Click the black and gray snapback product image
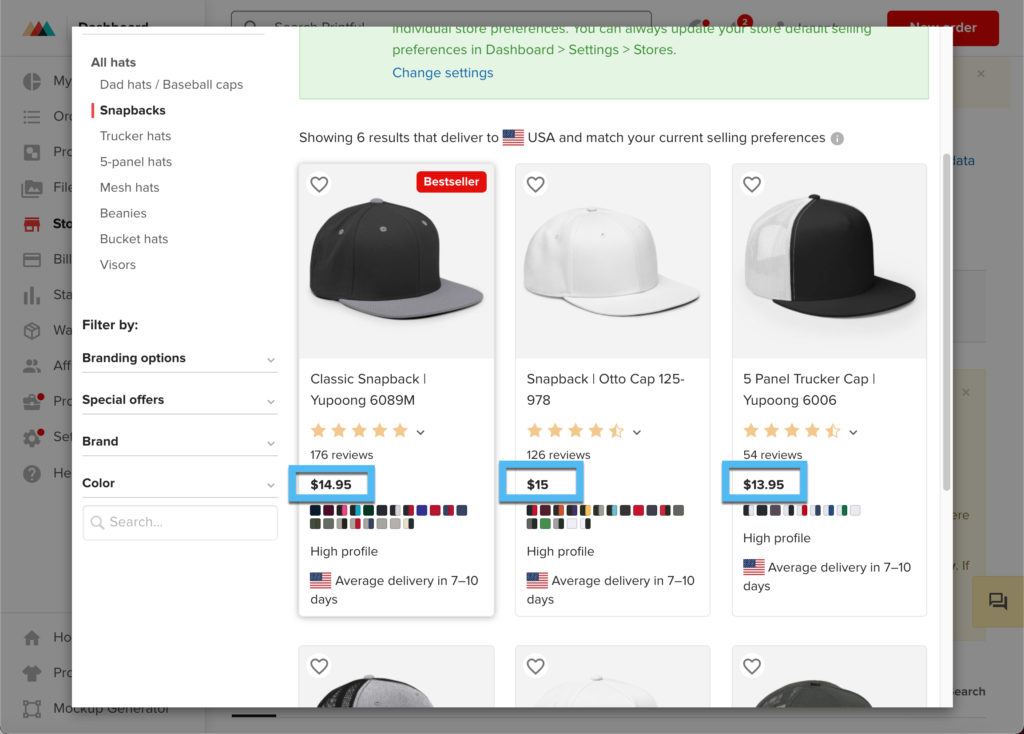 coord(396,261)
